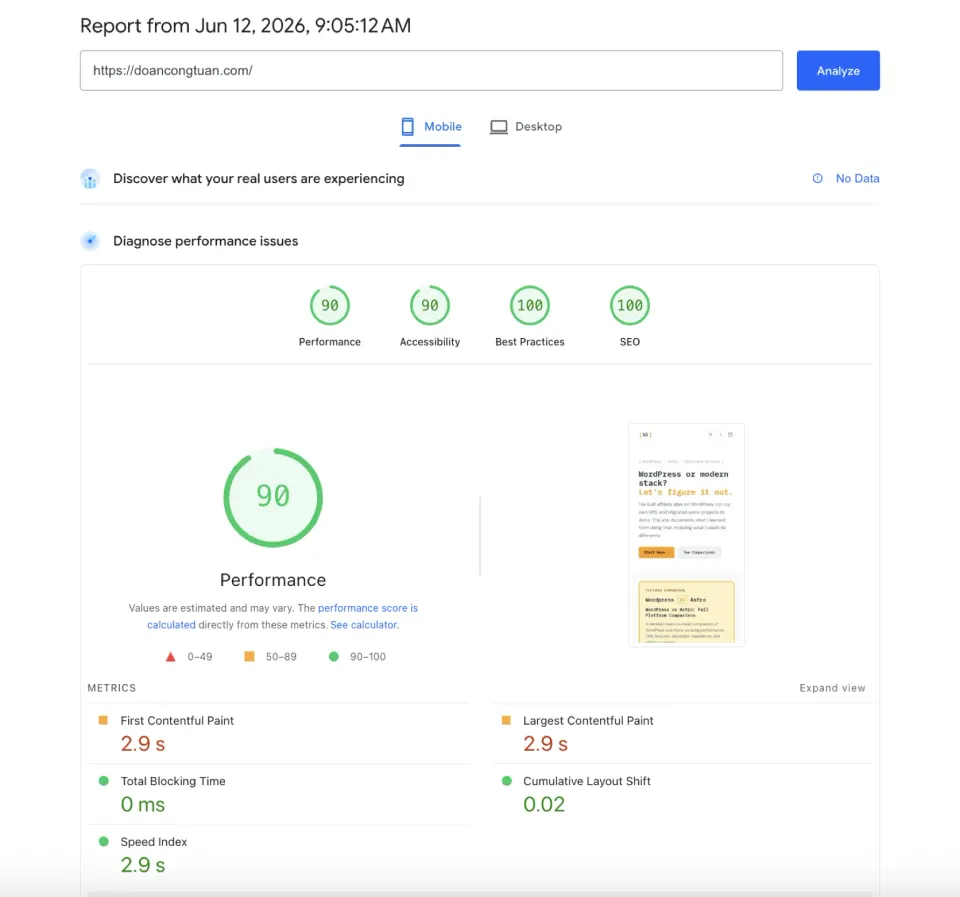Click the Report from Jun 12, 2026 heading
Image resolution: width=960 pixels, height=897 pixels.
tap(246, 26)
